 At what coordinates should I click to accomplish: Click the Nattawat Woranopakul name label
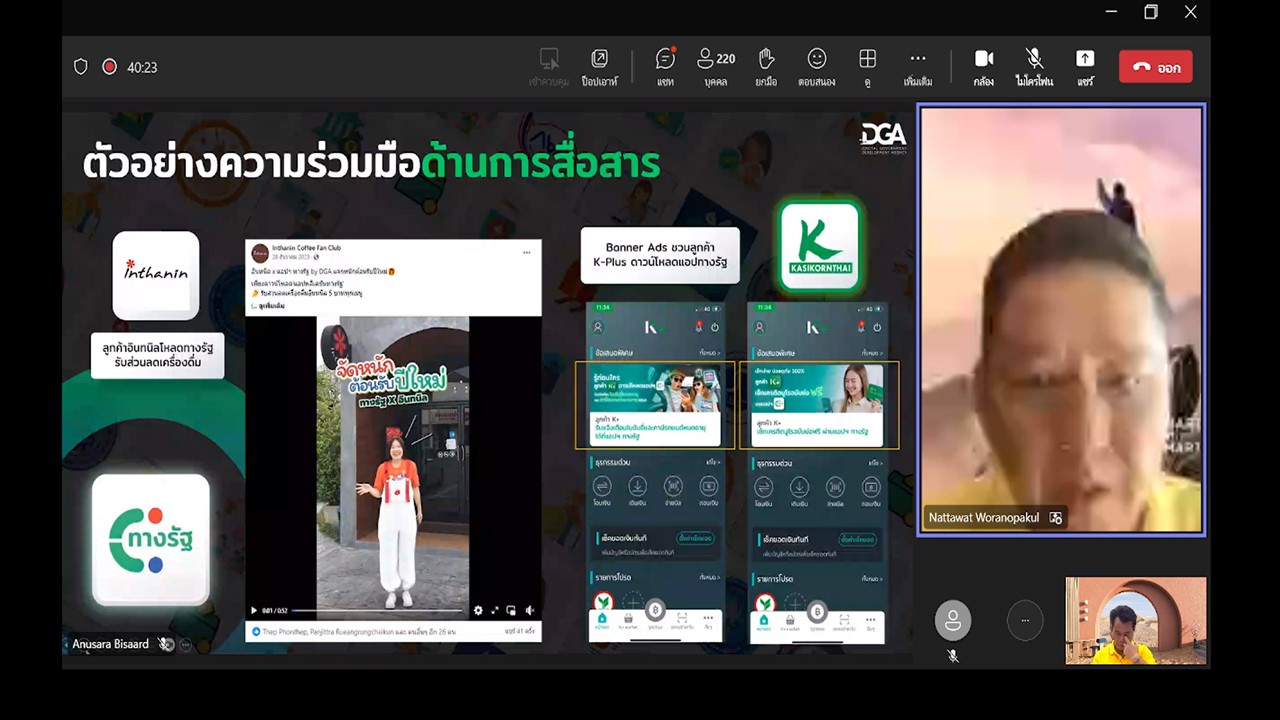[x=983, y=517]
